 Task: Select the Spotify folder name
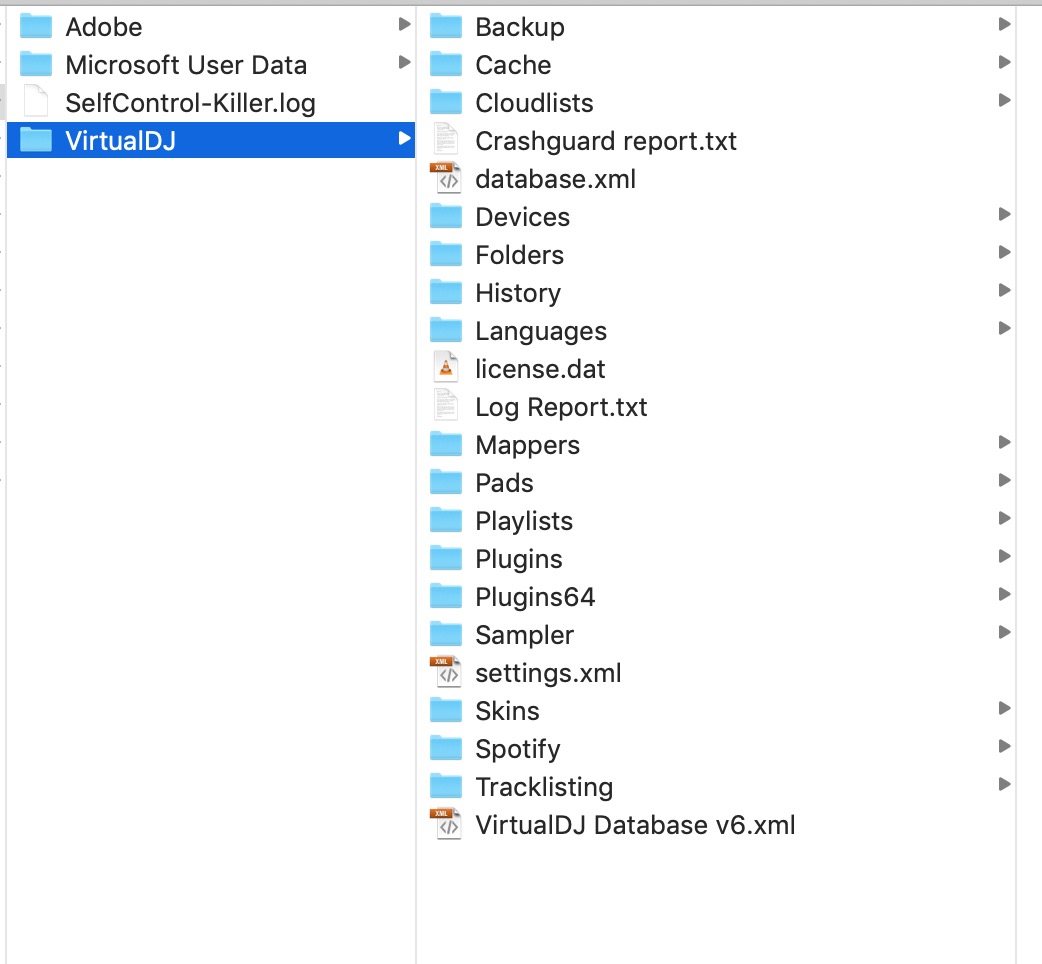point(518,749)
